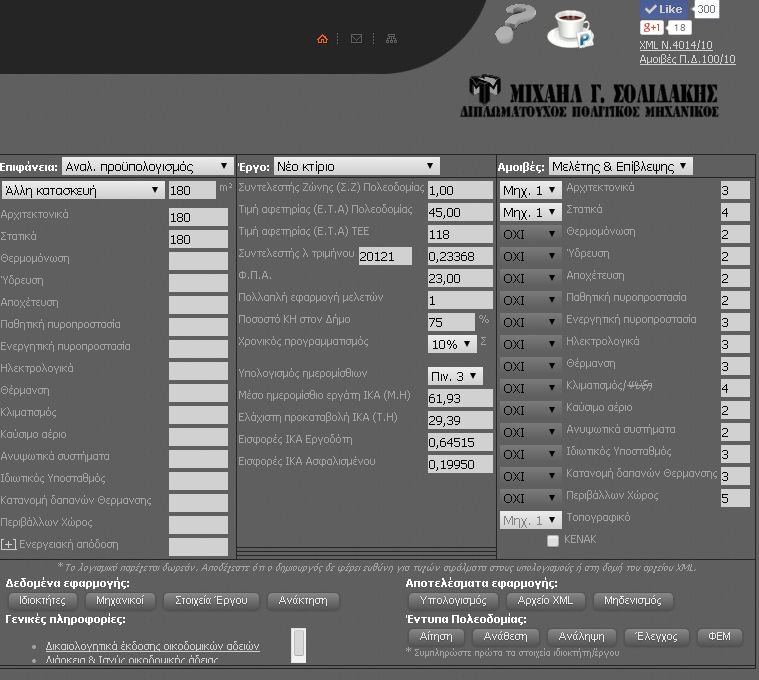Viewport: 759px width, 680px height.
Task: Open the envelope contact icon
Action: 356,39
